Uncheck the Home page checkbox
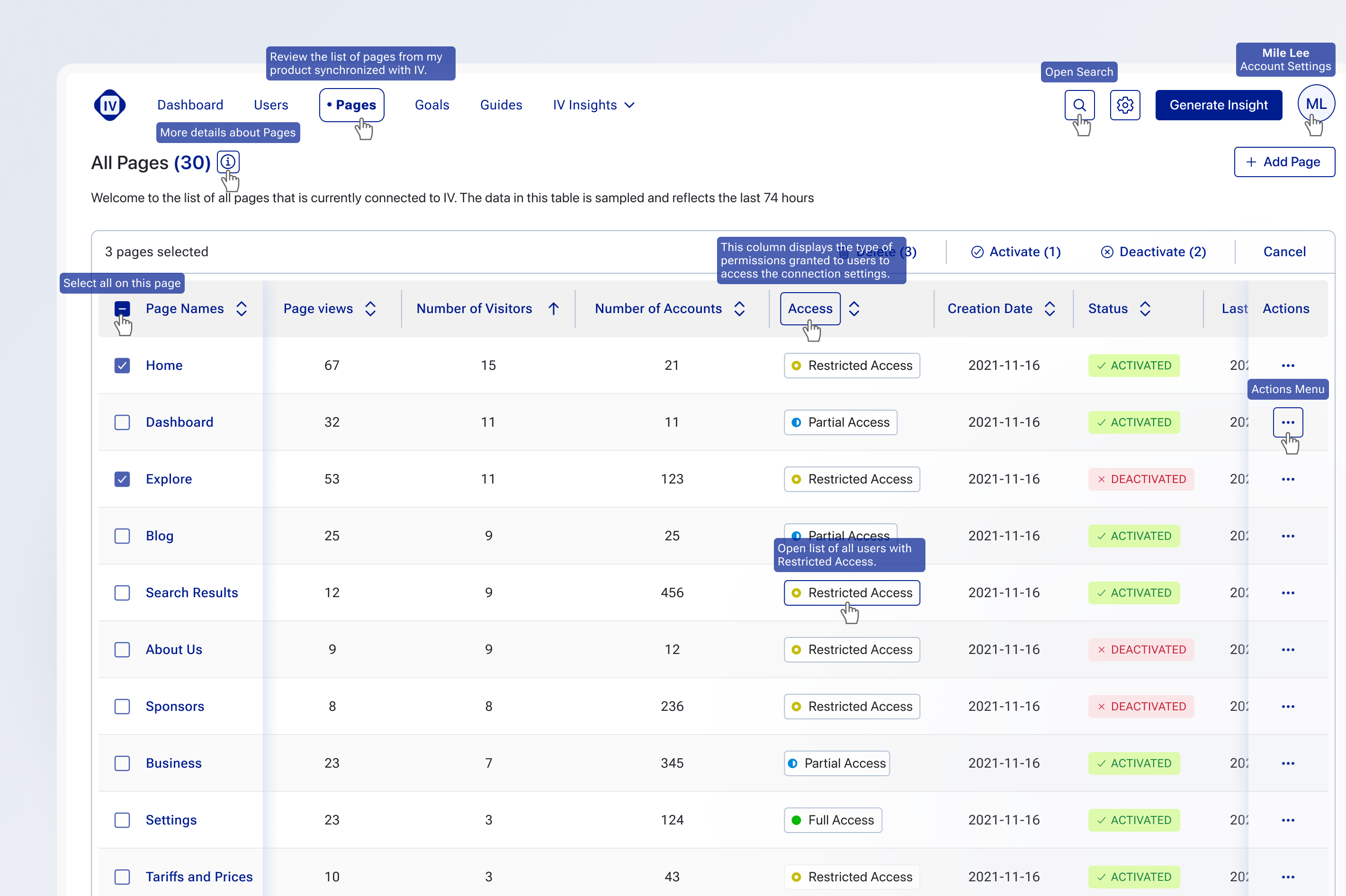This screenshot has width=1346, height=896. click(122, 365)
